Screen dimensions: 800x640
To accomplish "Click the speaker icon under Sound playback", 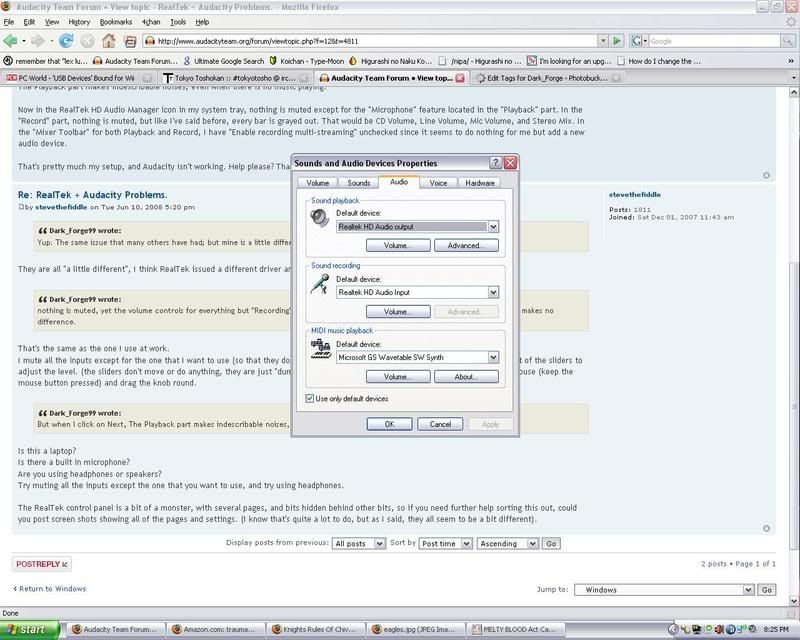I will coord(320,220).
